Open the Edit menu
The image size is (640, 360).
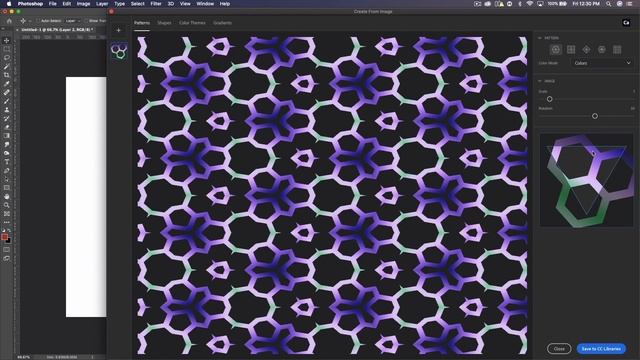67,4
